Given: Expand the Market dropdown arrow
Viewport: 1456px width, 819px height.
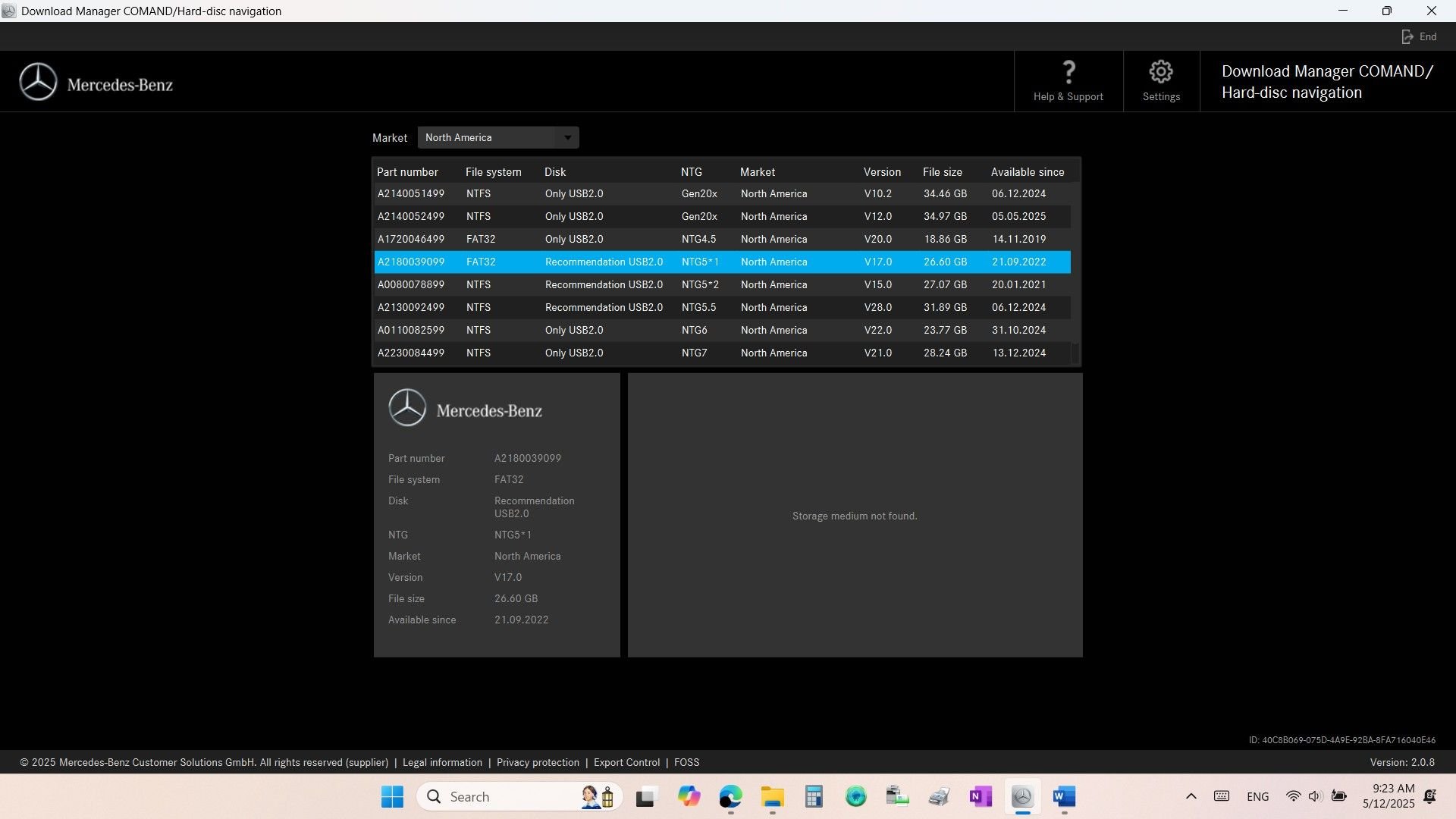Looking at the screenshot, I should [x=567, y=138].
